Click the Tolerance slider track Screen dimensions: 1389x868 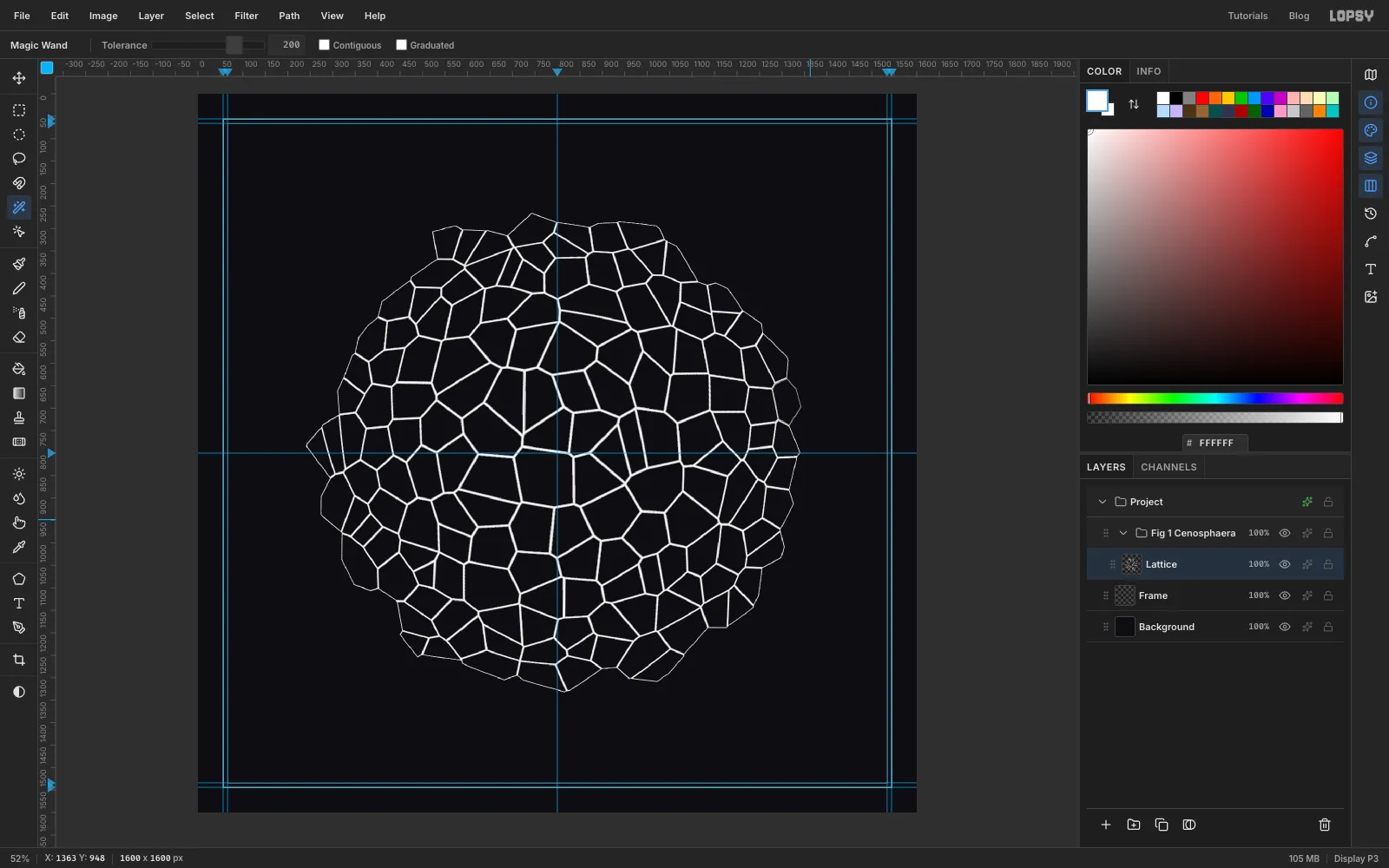208,45
